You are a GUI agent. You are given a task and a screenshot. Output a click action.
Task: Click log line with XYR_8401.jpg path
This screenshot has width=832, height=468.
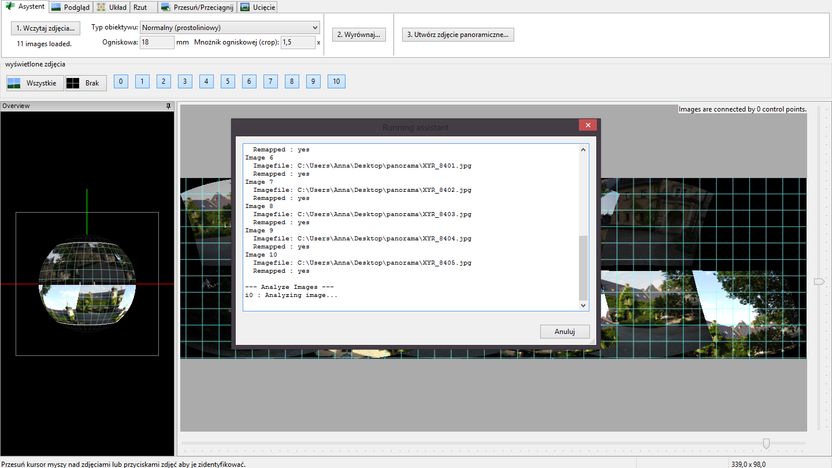[362, 166]
